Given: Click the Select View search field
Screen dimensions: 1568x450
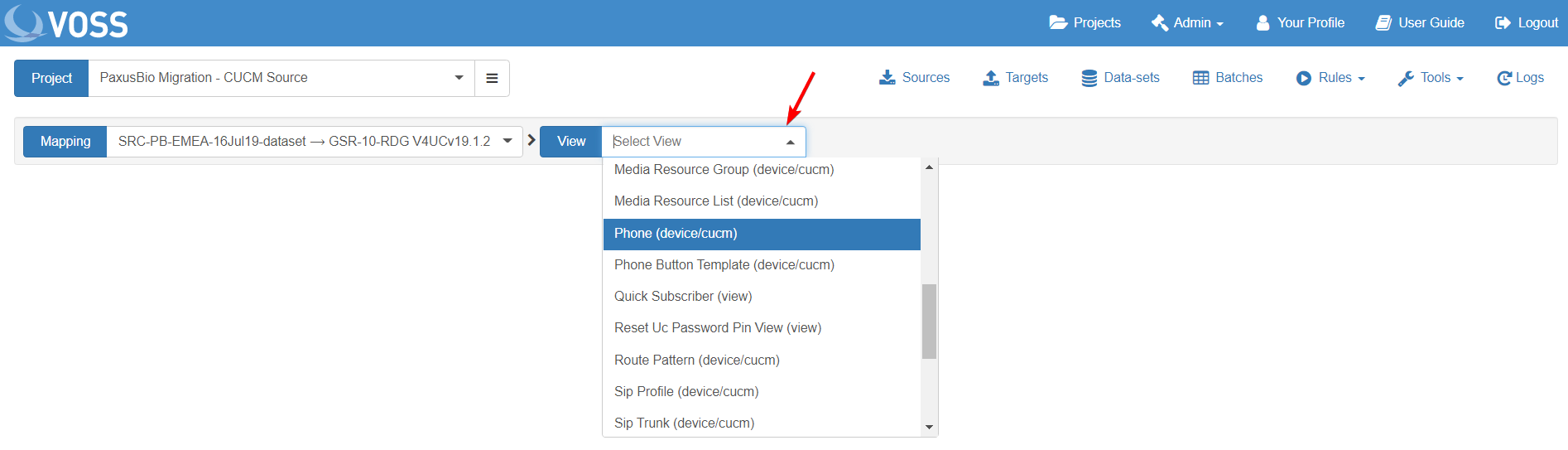Looking at the screenshot, I should [694, 142].
